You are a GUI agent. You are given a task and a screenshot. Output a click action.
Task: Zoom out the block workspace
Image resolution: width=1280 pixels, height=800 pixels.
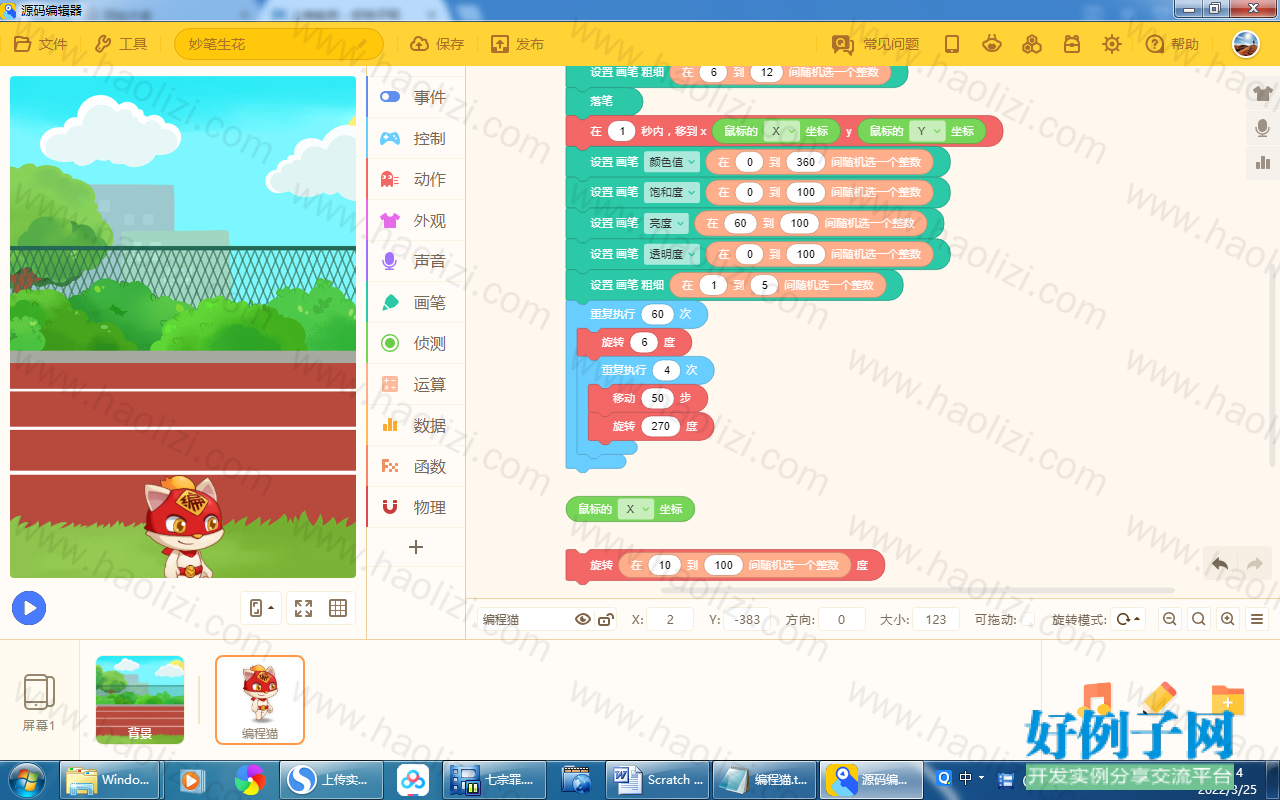pos(1169,619)
